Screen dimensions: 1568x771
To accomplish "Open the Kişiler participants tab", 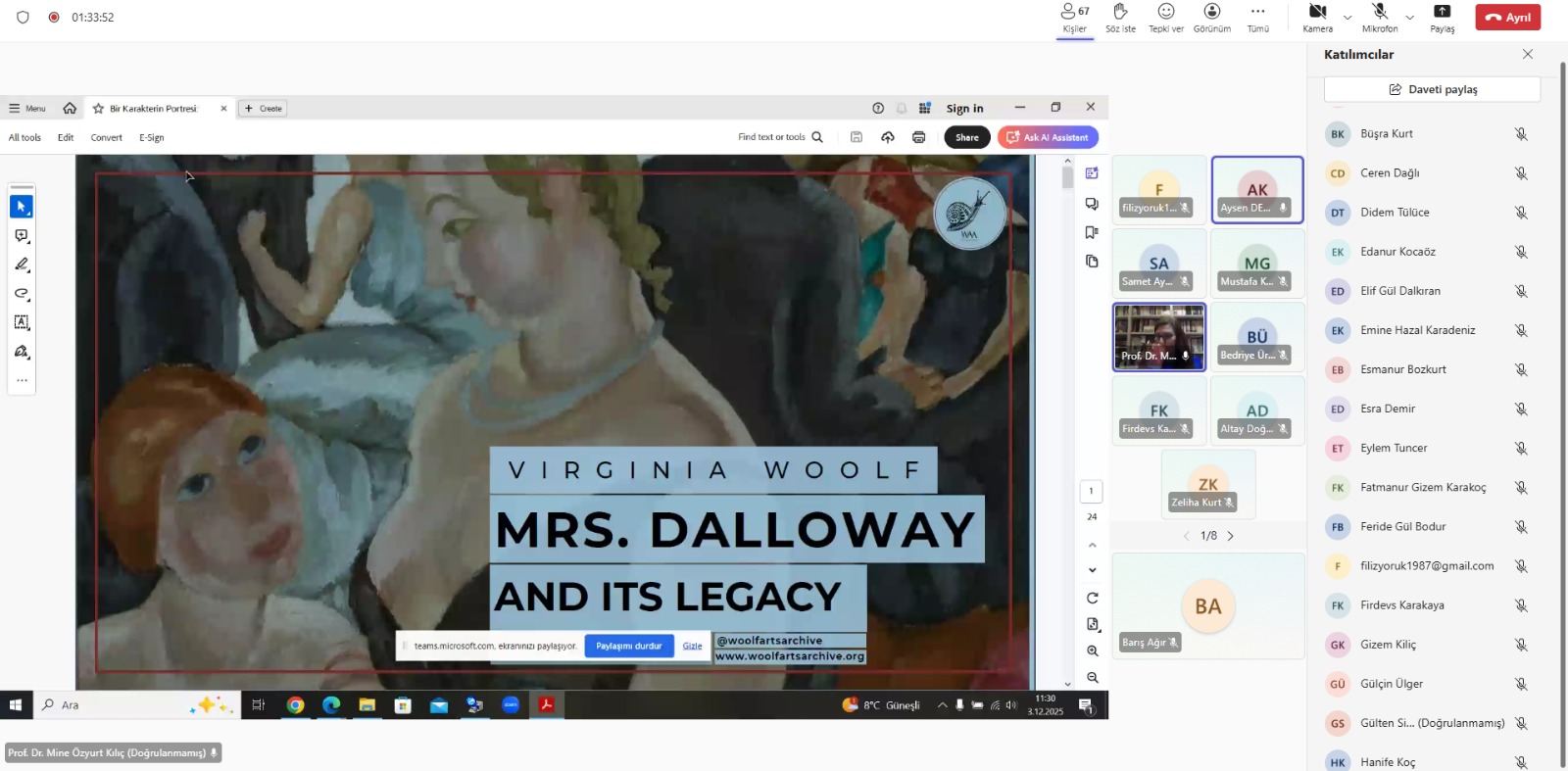I will click(x=1075, y=17).
